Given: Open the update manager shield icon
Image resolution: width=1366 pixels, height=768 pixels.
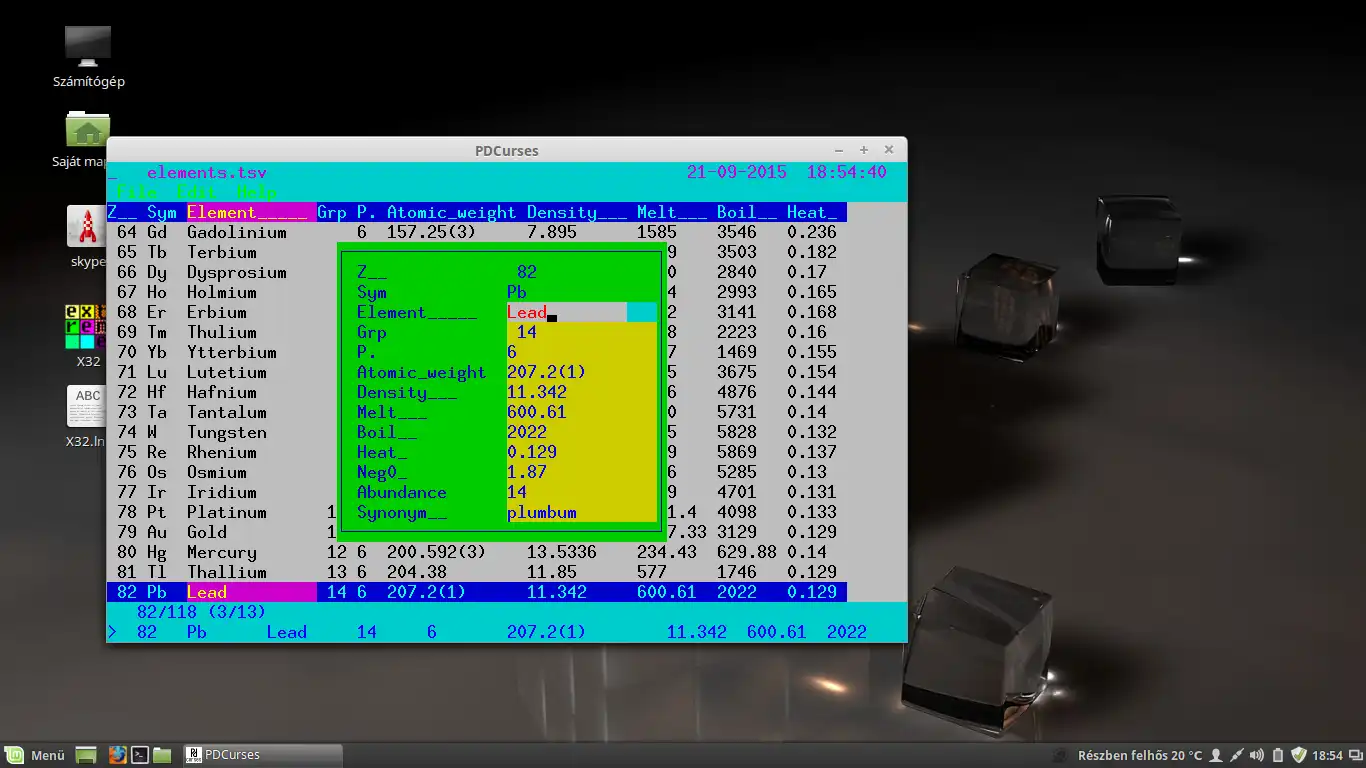Looking at the screenshot, I should 1299,755.
